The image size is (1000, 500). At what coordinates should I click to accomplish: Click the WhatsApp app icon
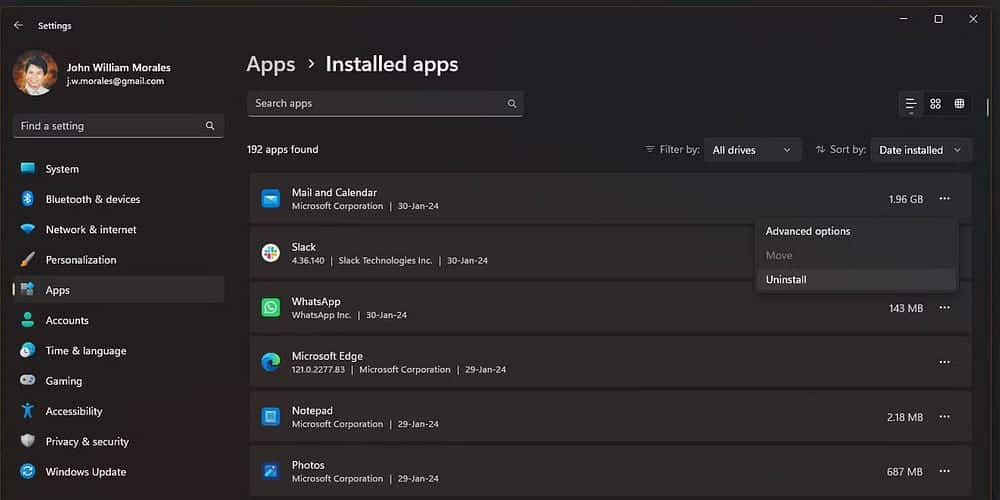coord(270,307)
